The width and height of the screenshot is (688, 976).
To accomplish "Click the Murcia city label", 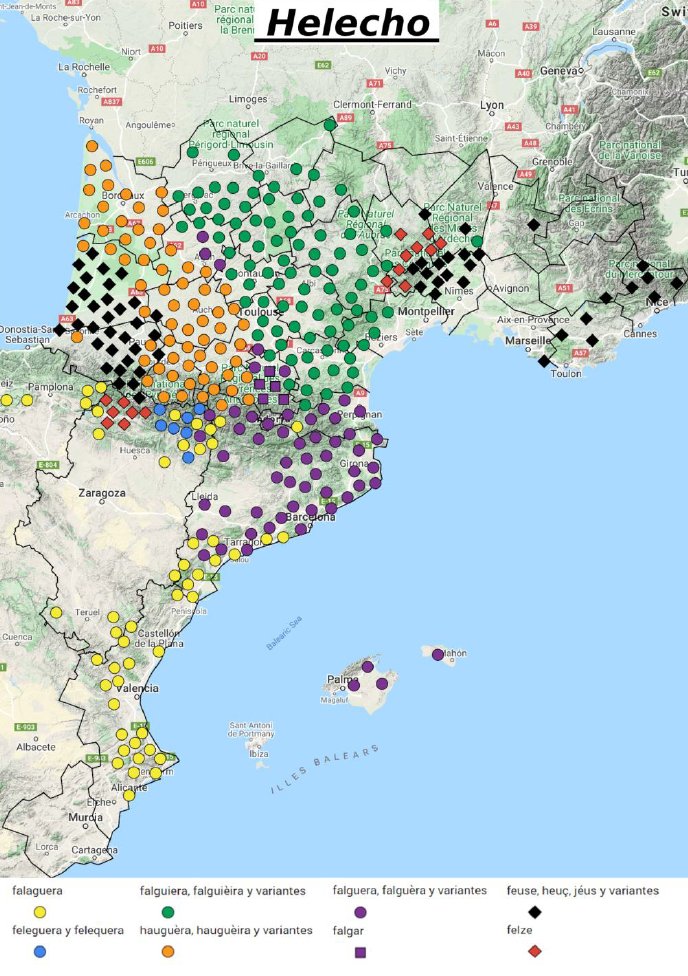I will pos(86,817).
